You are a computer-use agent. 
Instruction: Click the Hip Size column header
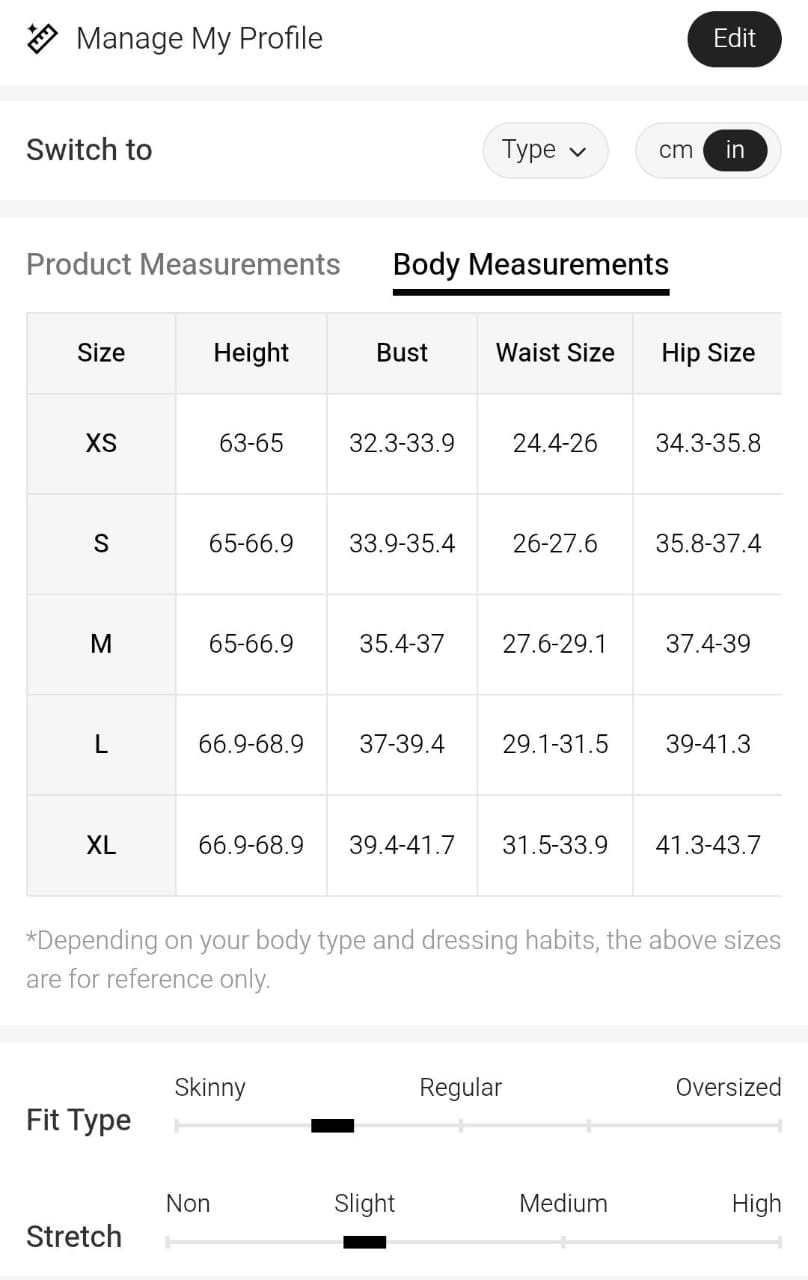708,353
